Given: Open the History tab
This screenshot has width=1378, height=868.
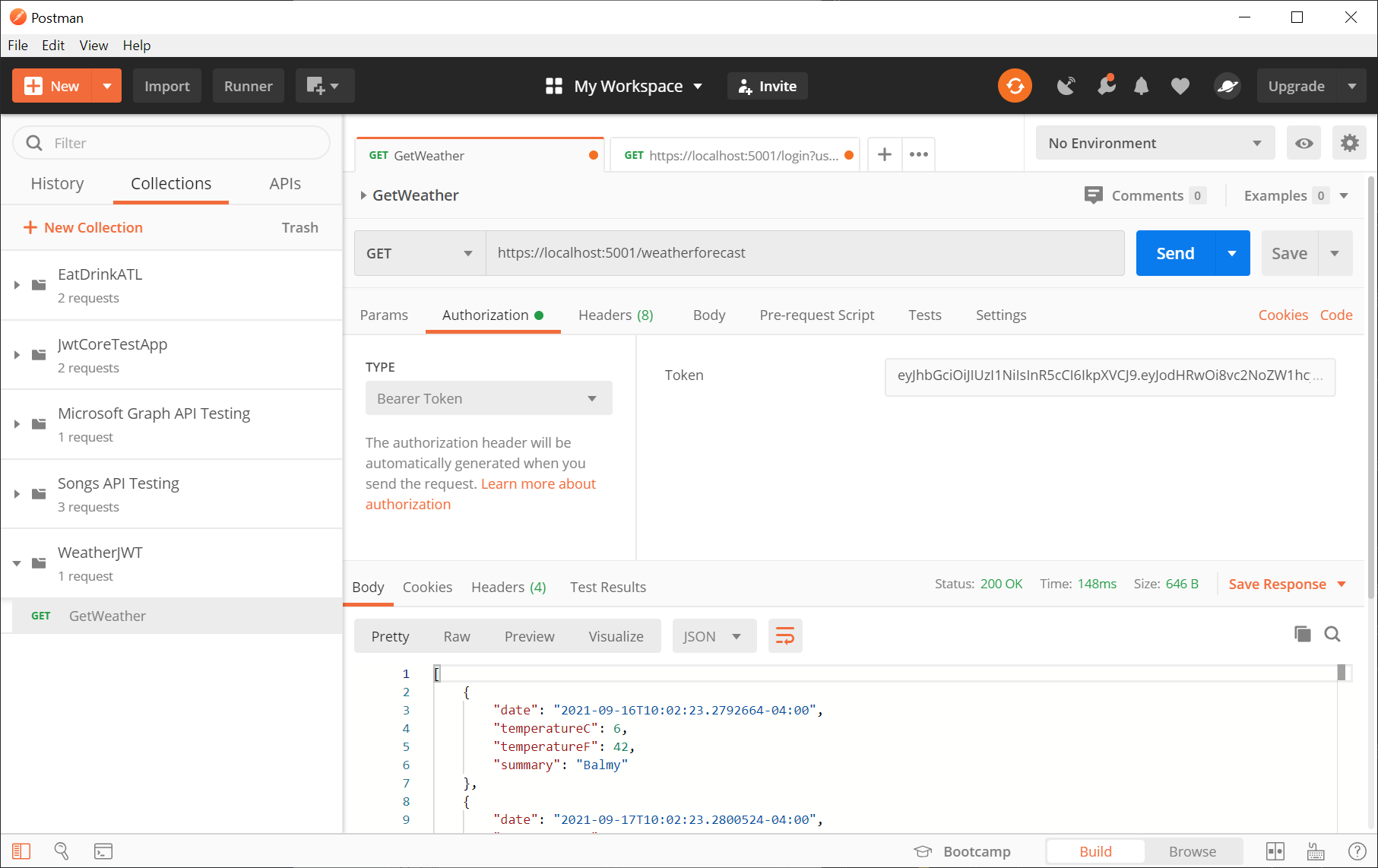Looking at the screenshot, I should [57, 183].
